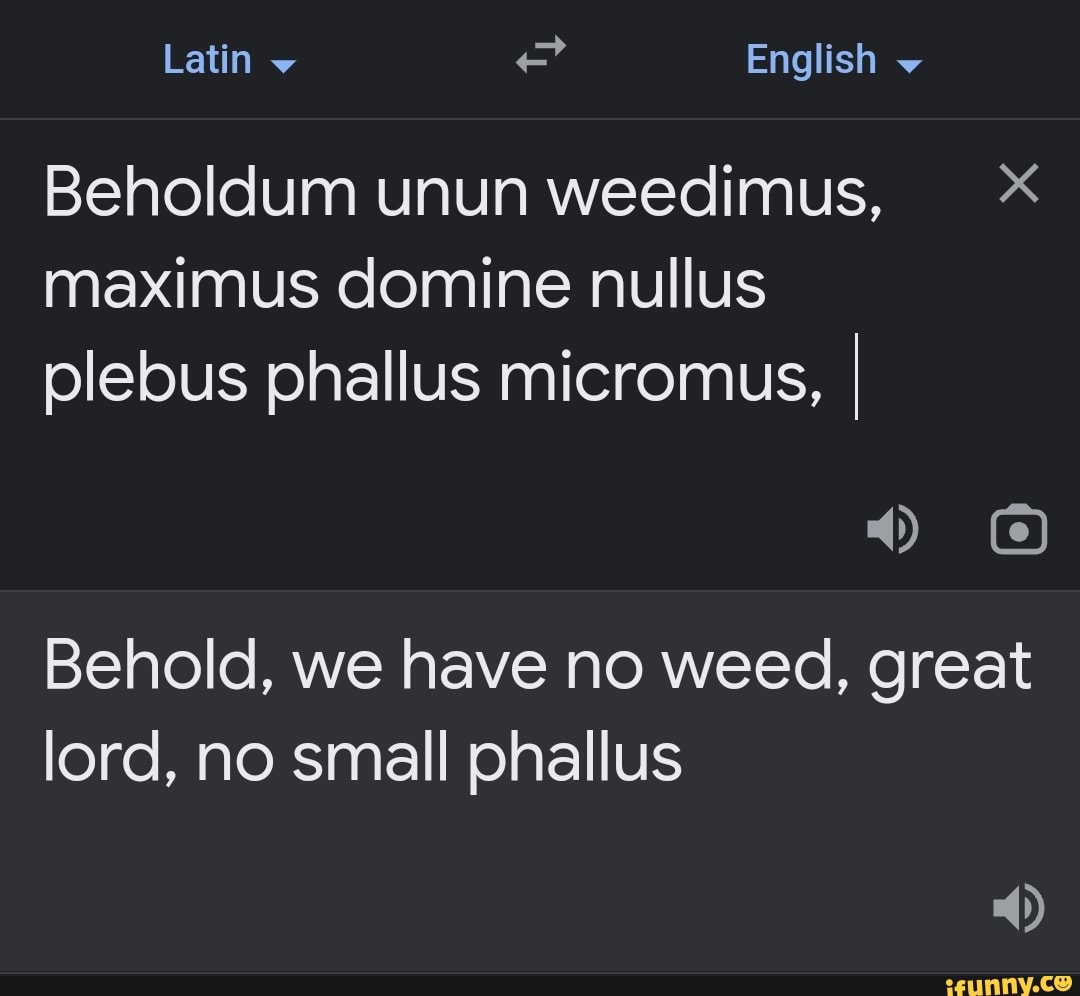
Task: Click the text cursor position after 'micromus,'
Action: (858, 377)
